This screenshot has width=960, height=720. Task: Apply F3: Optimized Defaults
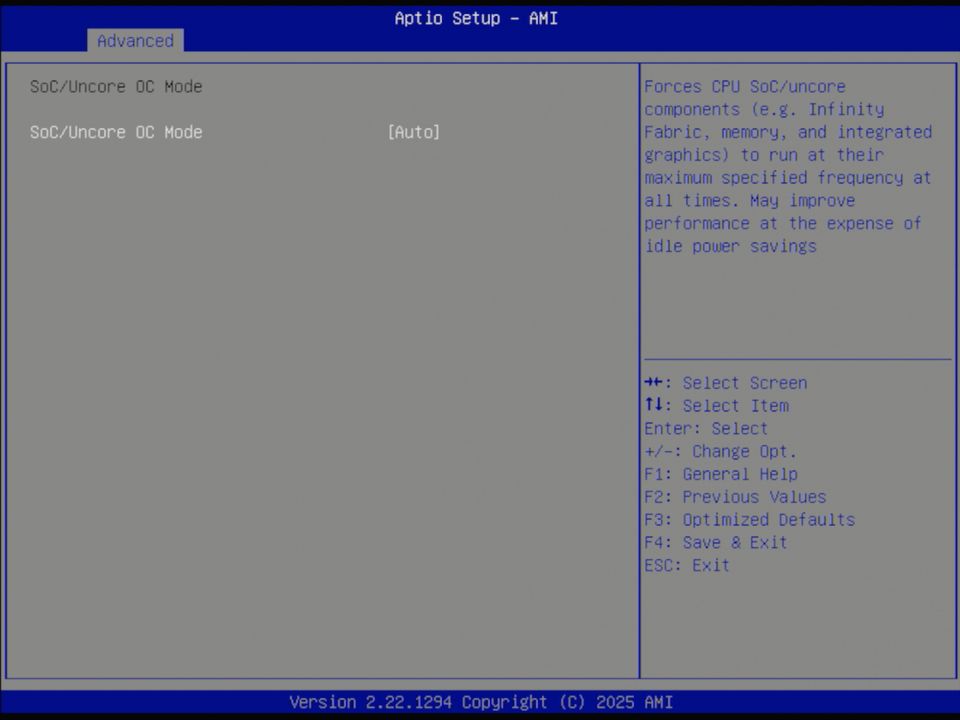[x=749, y=519]
